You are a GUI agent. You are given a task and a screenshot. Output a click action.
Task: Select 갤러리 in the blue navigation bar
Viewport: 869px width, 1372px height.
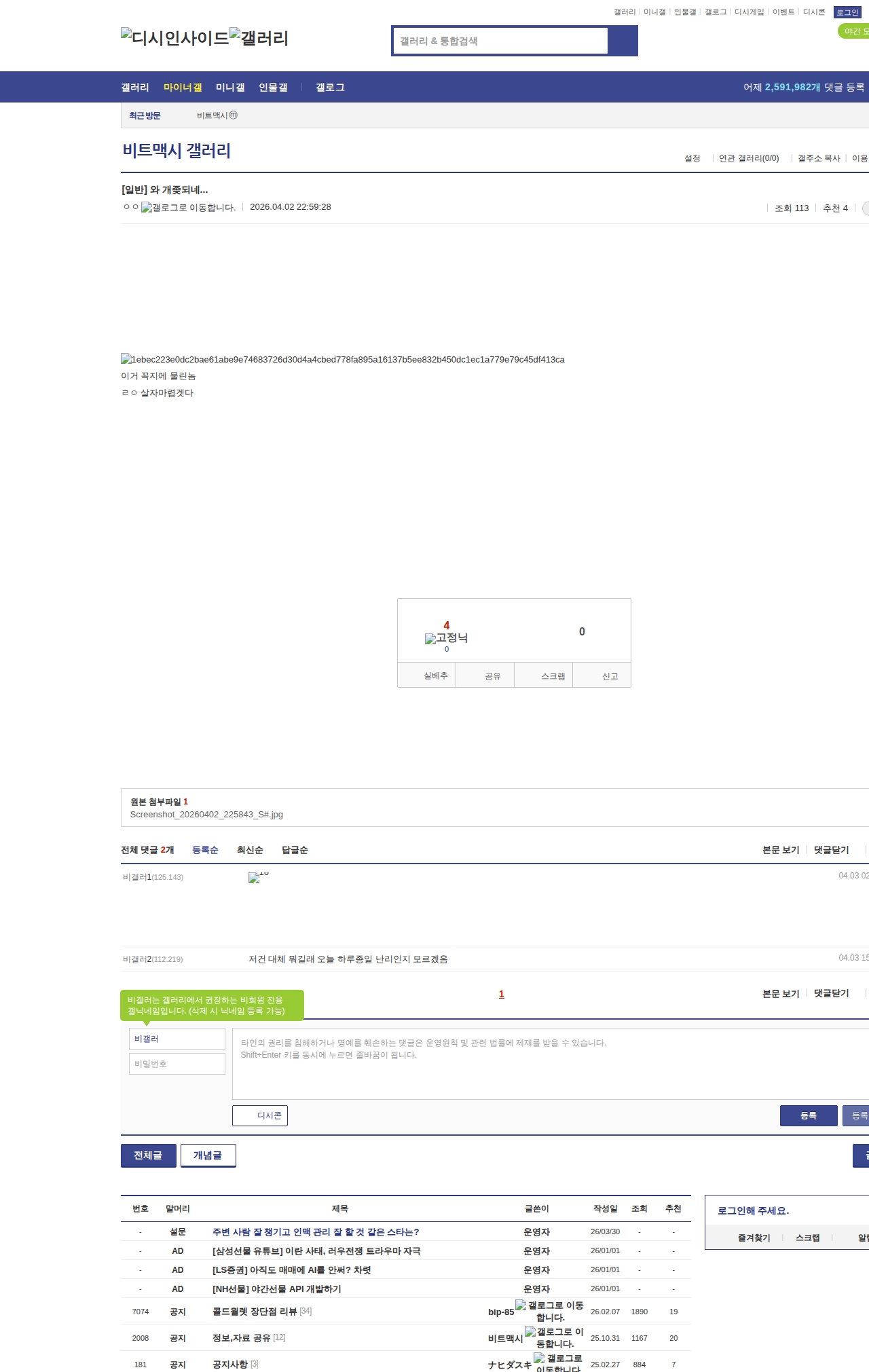tap(135, 87)
